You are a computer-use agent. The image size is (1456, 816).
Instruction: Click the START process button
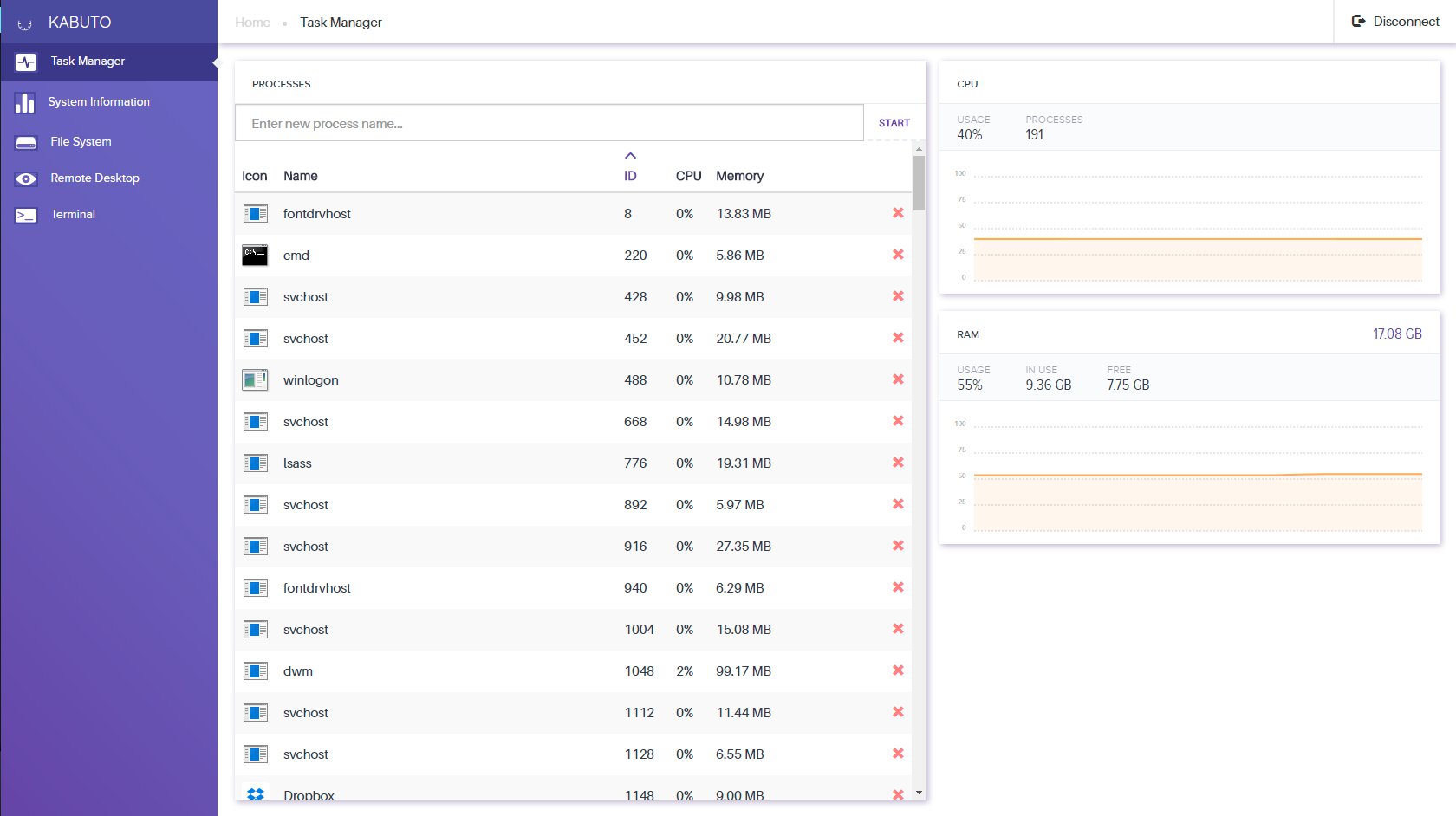(x=894, y=123)
